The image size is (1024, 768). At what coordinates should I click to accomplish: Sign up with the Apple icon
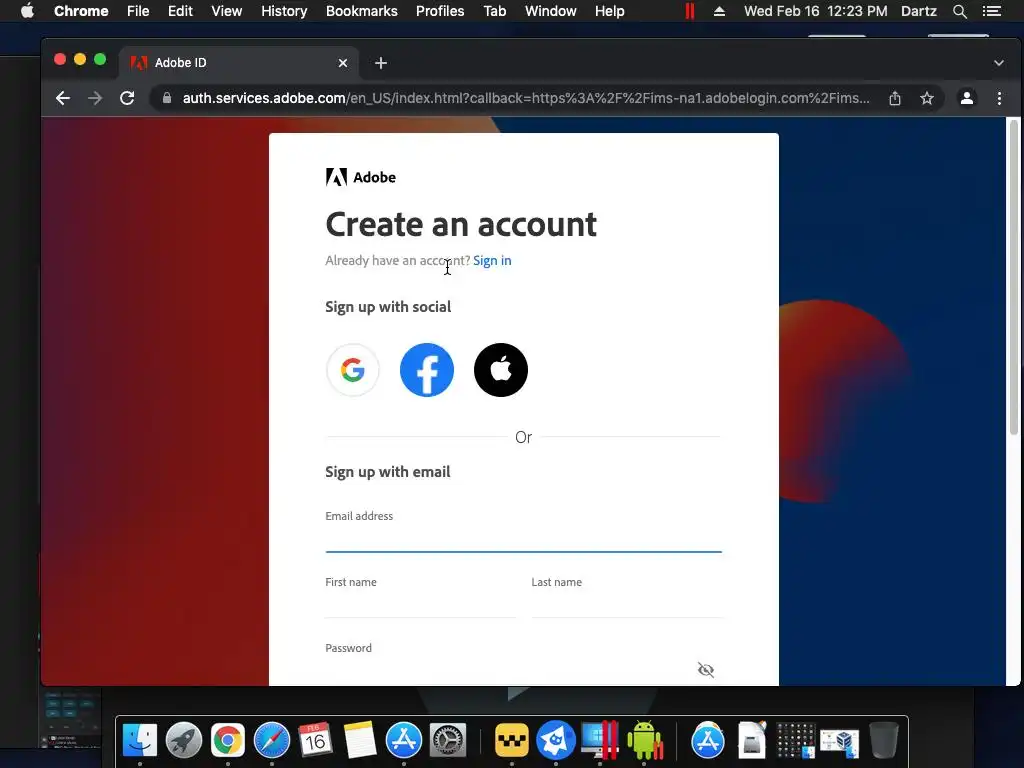[501, 370]
